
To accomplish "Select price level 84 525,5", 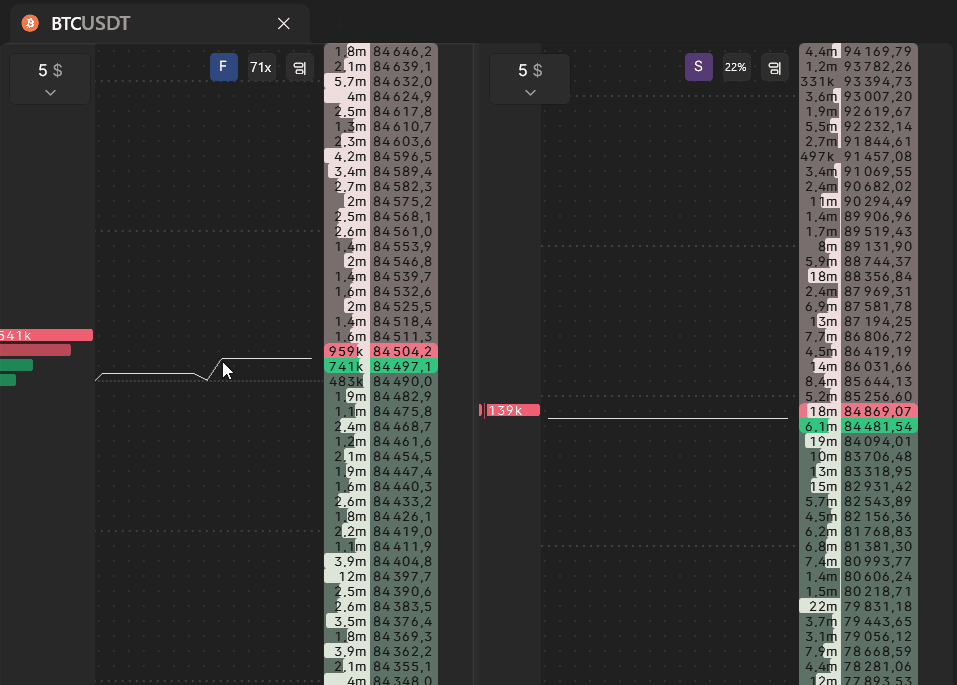I will click(x=403, y=306).
